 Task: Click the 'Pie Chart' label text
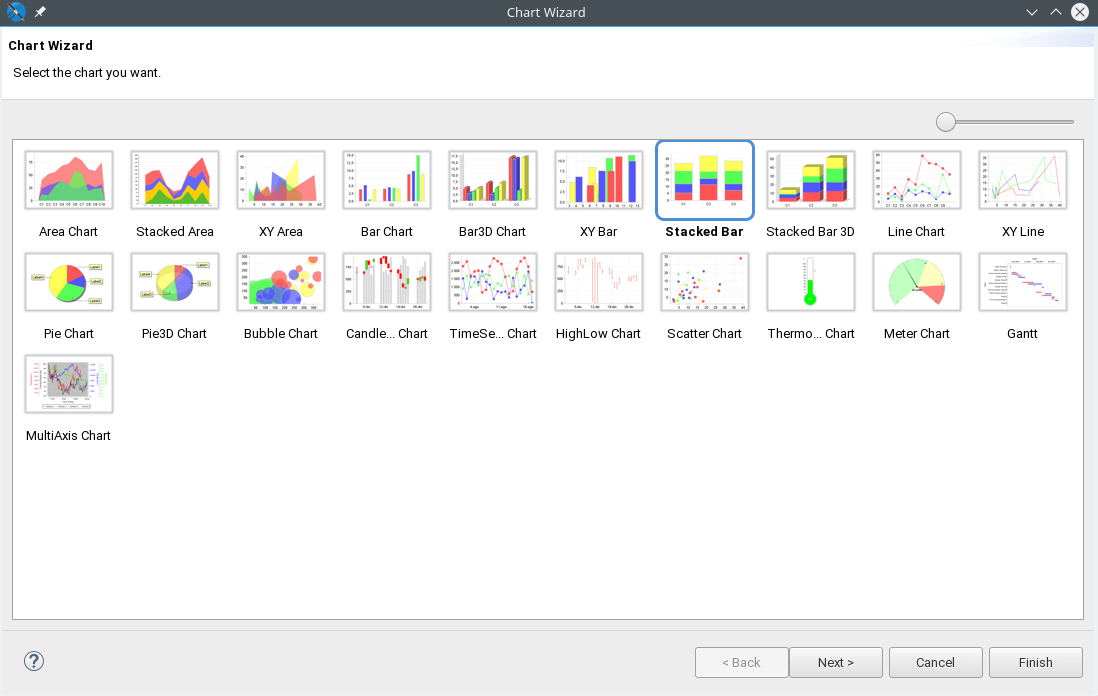click(69, 334)
